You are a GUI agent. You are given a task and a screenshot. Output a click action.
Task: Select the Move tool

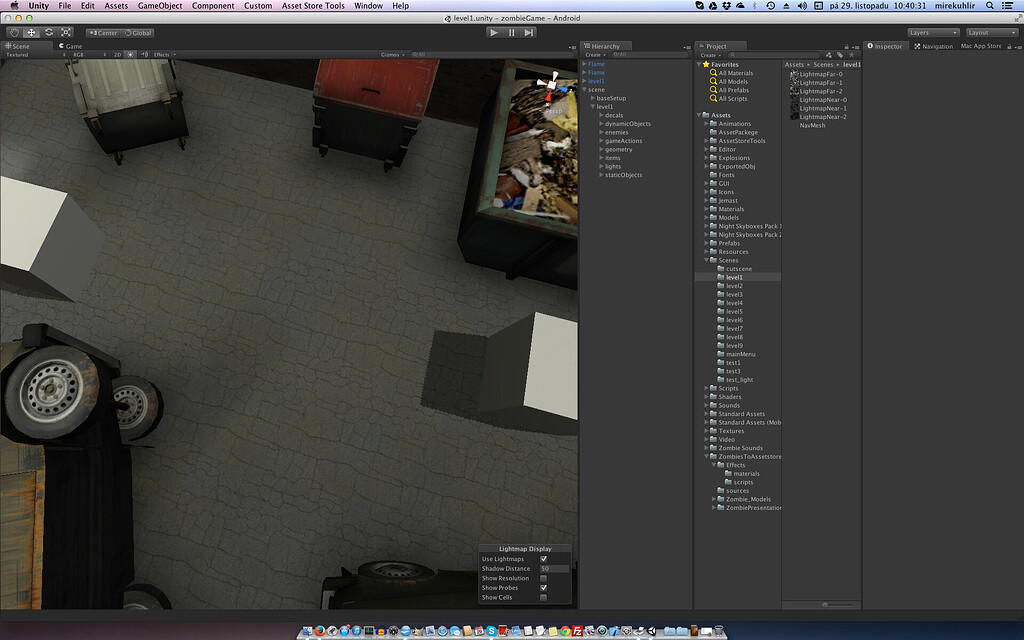tap(30, 33)
